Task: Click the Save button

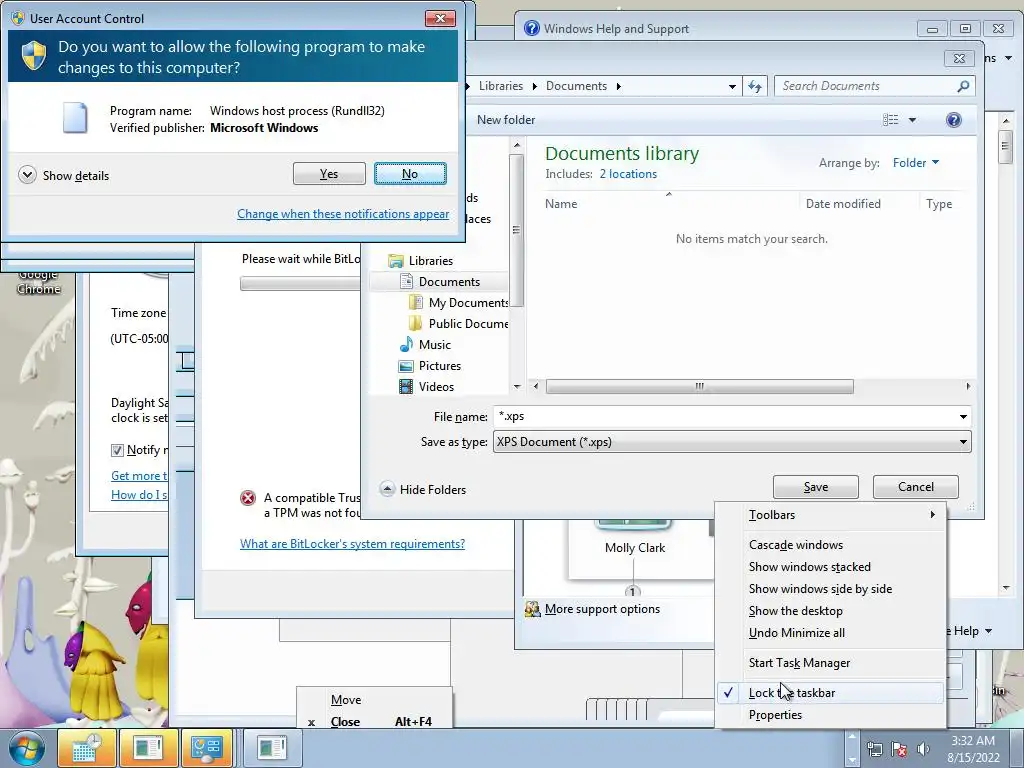Action: (x=816, y=487)
